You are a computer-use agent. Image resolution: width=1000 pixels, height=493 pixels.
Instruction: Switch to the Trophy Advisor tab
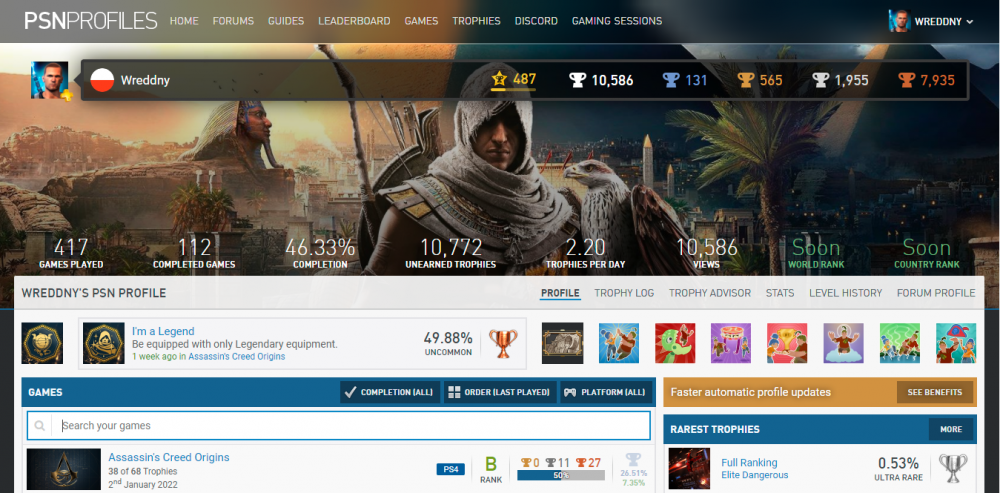pos(710,293)
